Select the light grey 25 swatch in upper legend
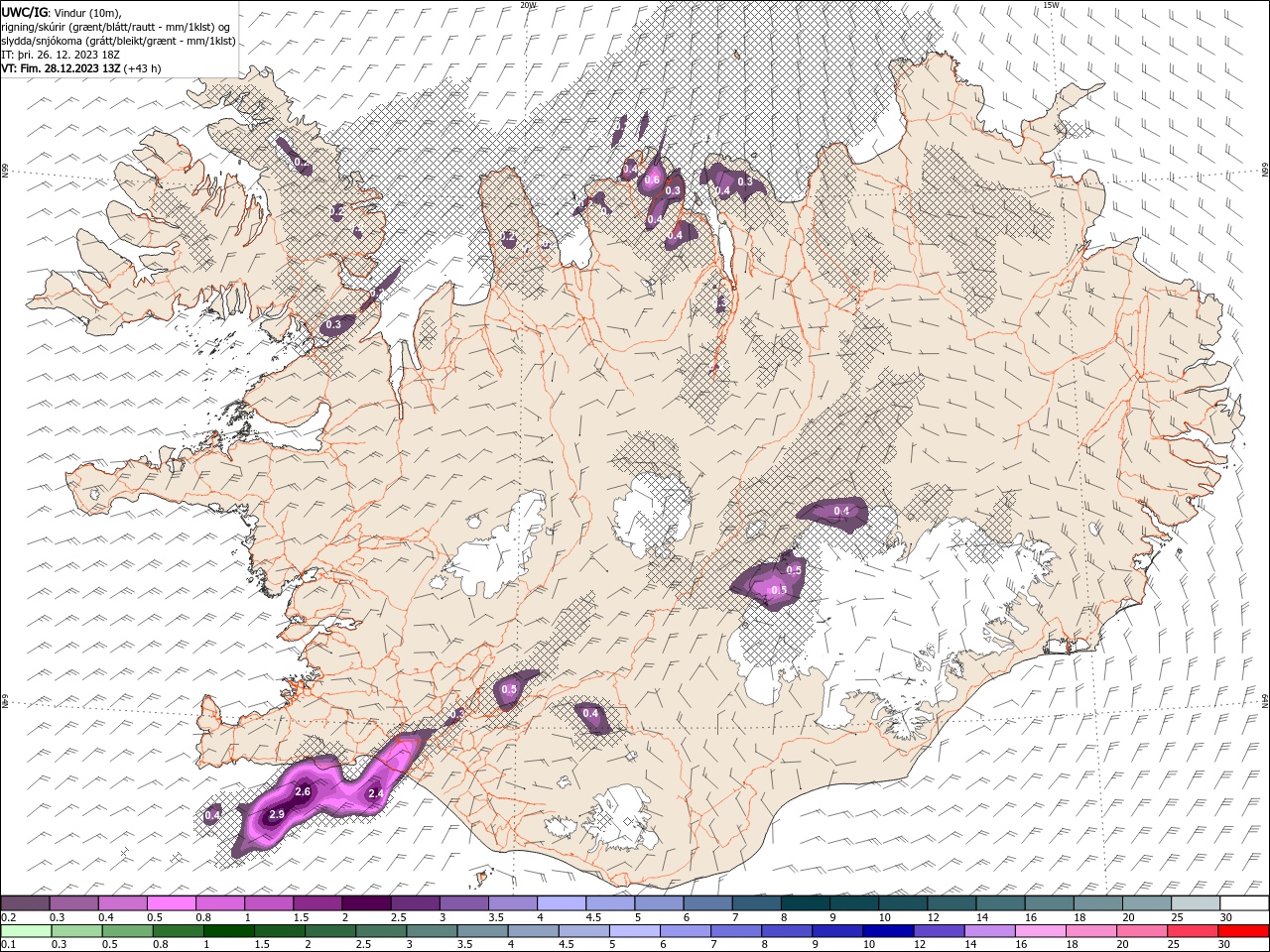Image resolution: width=1270 pixels, height=952 pixels. click(x=1195, y=902)
